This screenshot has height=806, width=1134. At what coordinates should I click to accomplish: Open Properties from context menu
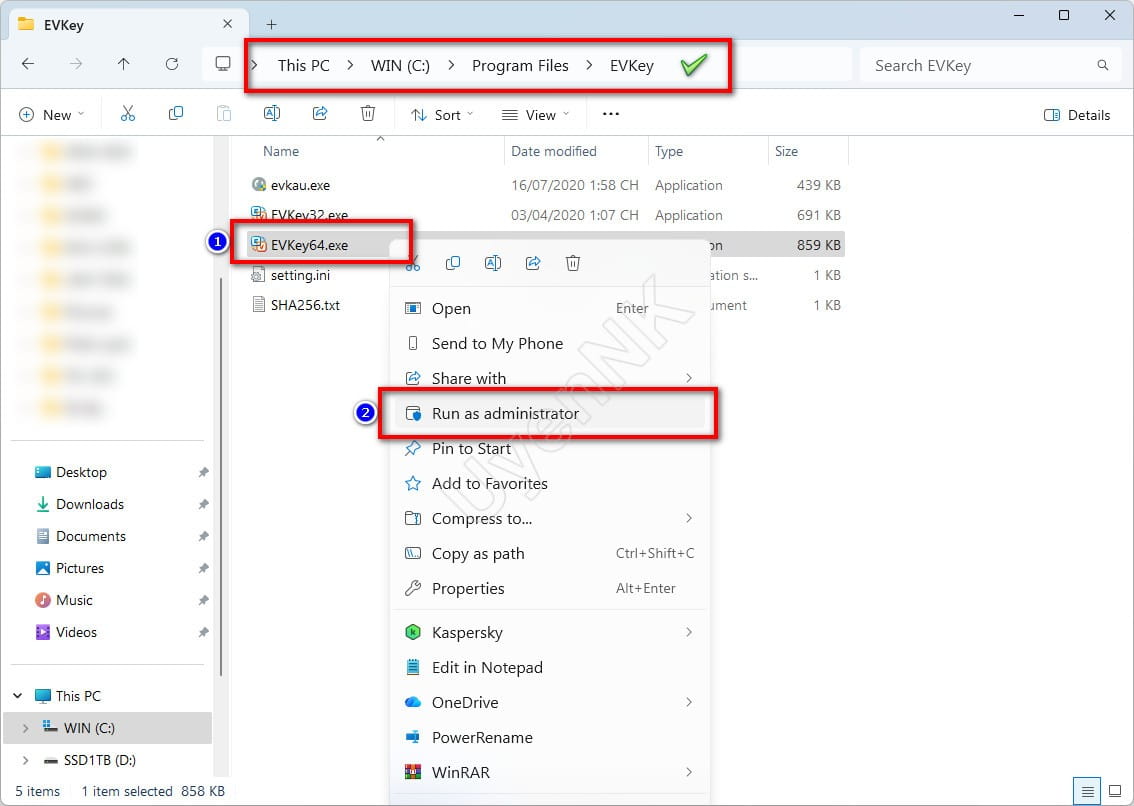click(550, 588)
